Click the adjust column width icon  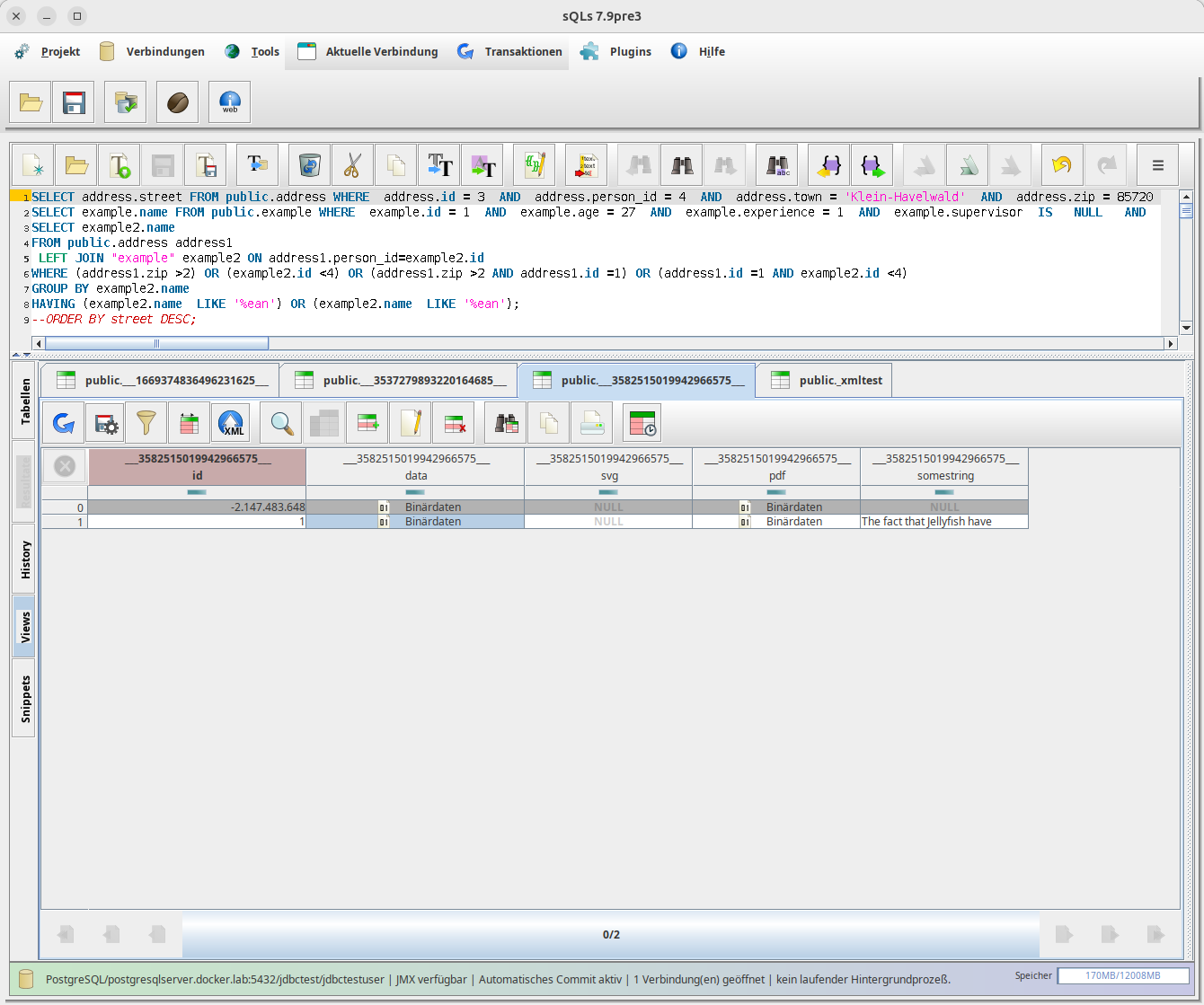click(x=189, y=423)
